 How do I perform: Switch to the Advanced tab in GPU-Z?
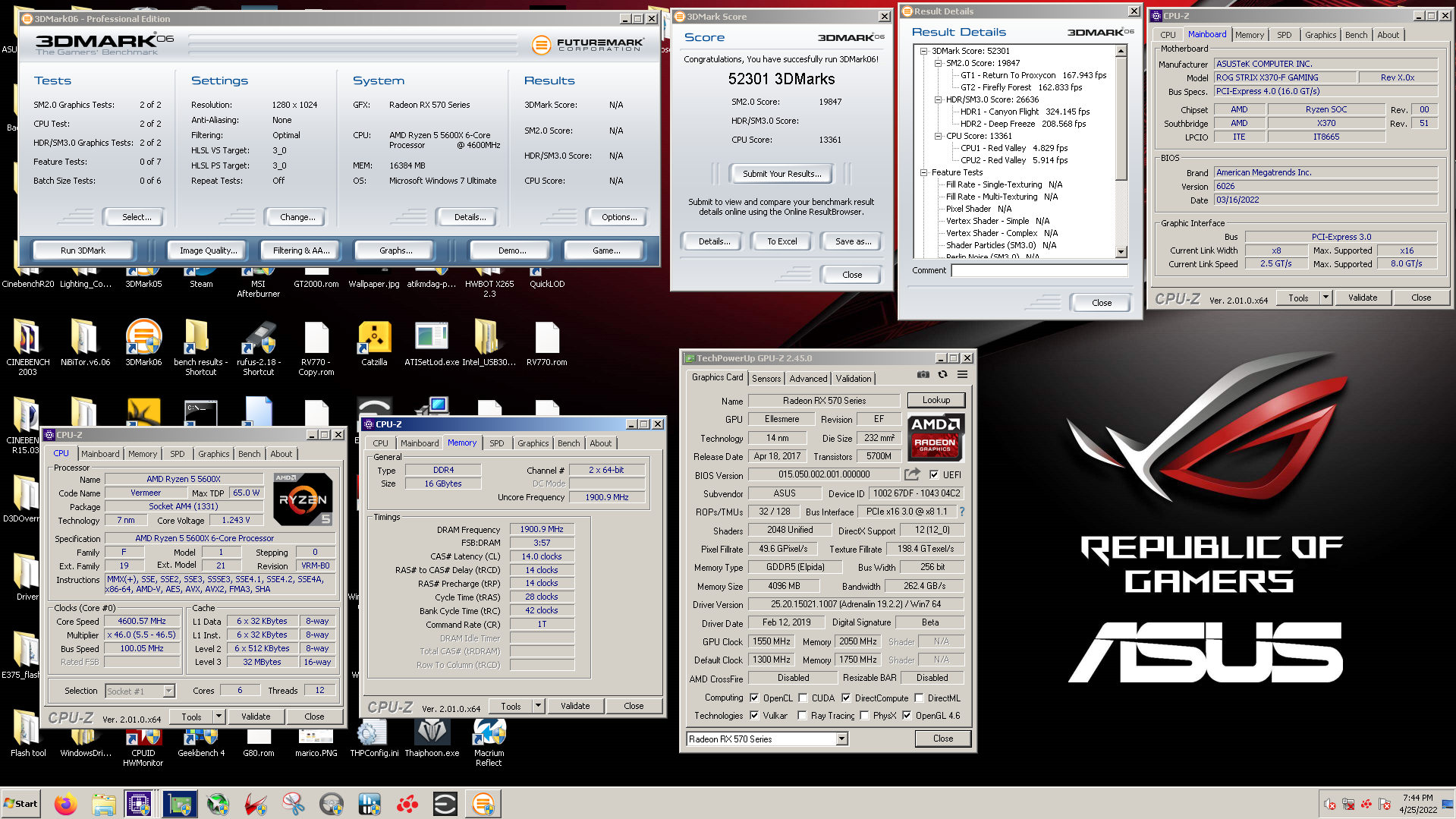coord(808,379)
